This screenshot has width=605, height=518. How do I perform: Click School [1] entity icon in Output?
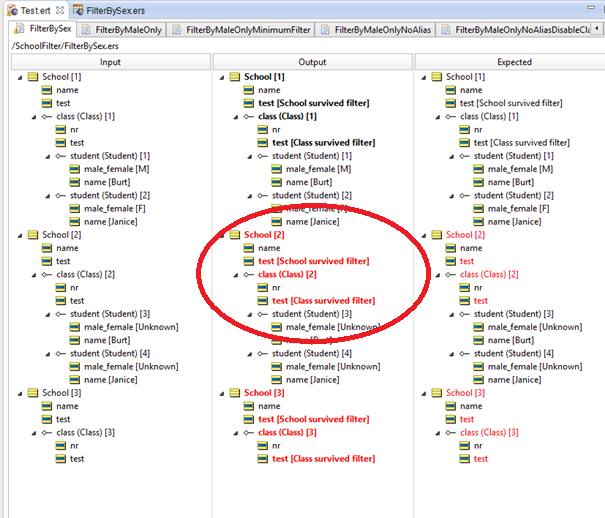[235, 77]
